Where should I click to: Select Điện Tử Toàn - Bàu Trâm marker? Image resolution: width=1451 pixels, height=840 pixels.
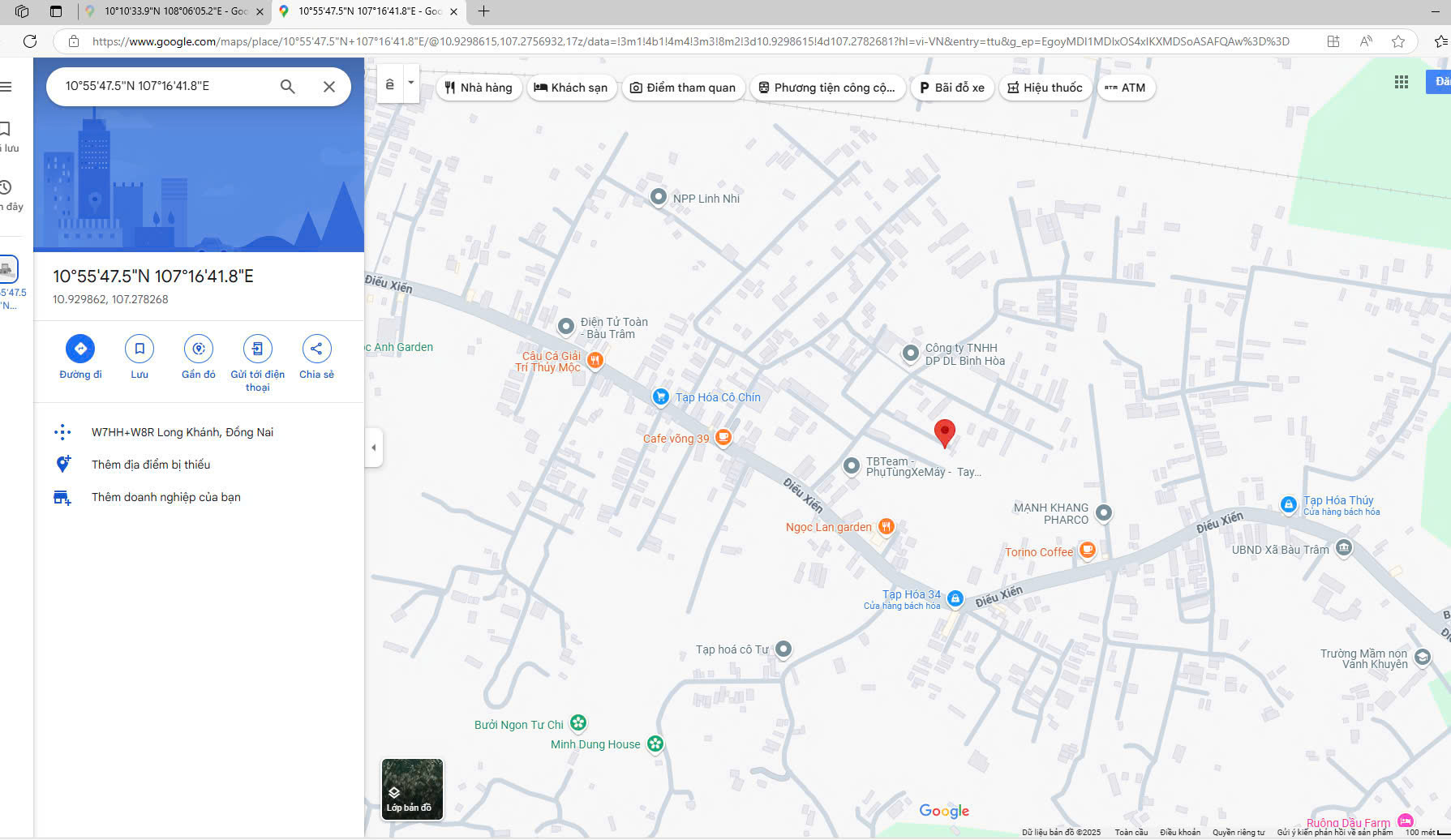[x=566, y=327]
